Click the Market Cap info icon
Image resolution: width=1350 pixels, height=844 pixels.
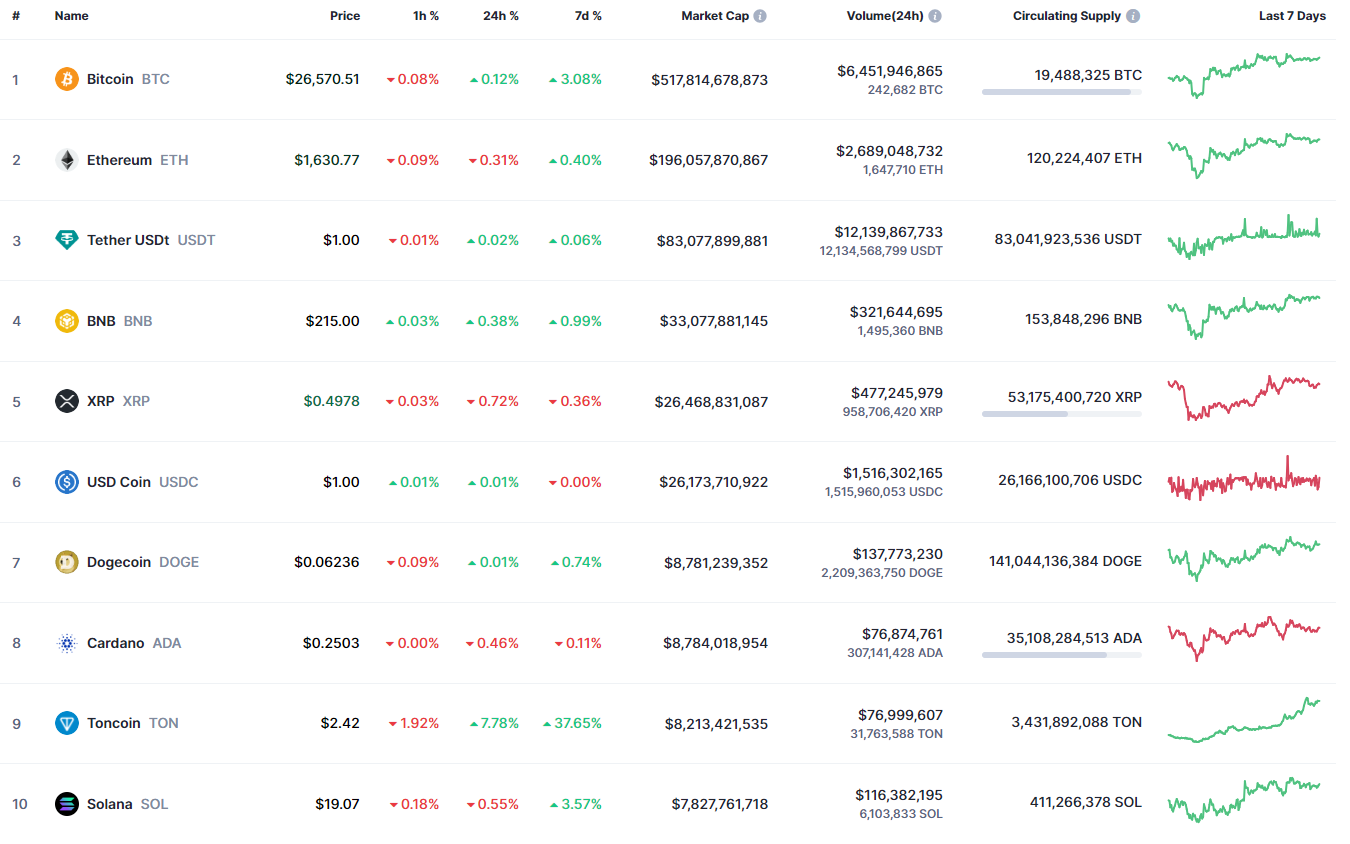[760, 16]
